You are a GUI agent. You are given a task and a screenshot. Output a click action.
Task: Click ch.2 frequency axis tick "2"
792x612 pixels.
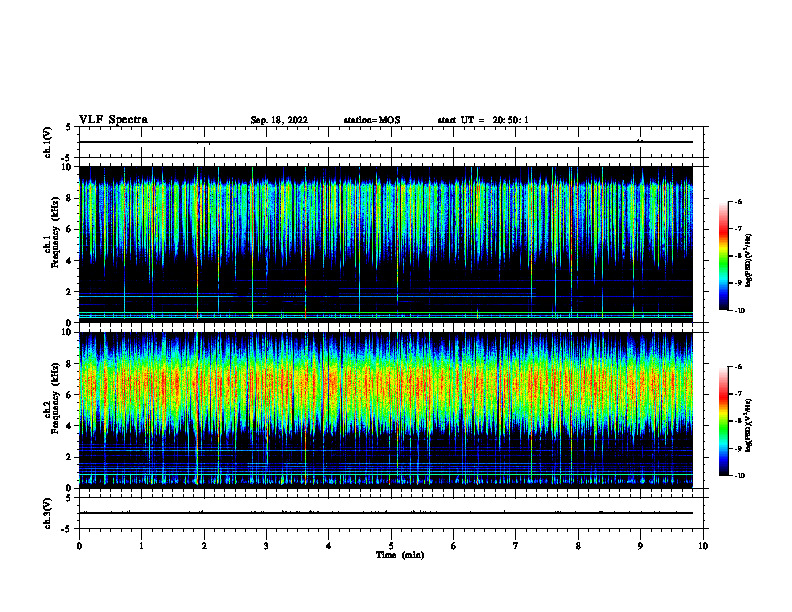coord(69,457)
